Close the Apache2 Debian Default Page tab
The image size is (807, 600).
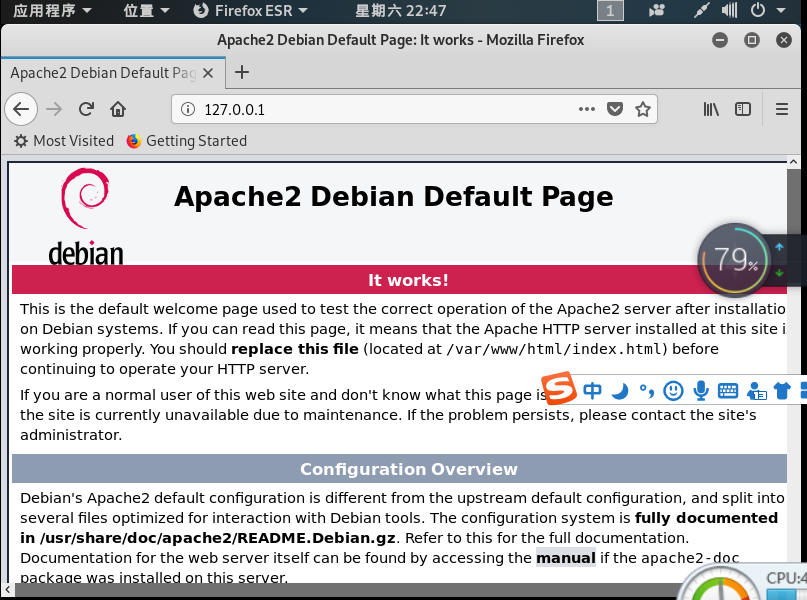(x=208, y=73)
